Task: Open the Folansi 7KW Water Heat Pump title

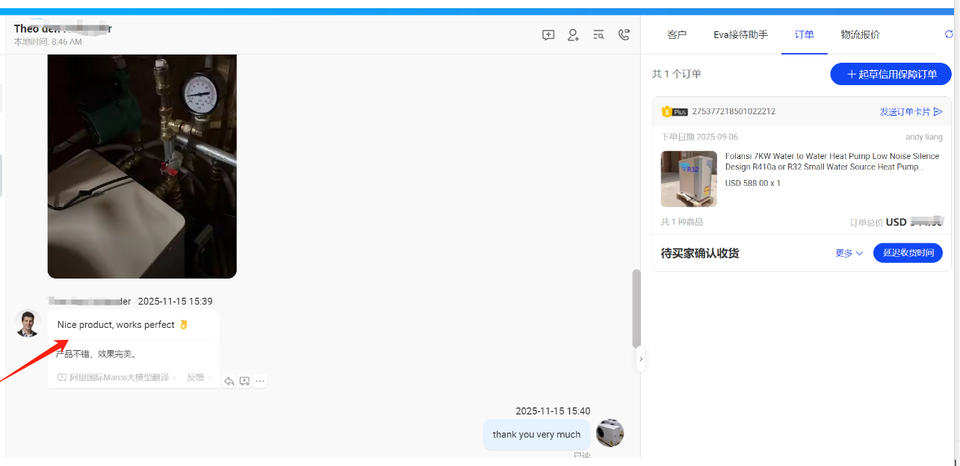Action: pos(833,162)
